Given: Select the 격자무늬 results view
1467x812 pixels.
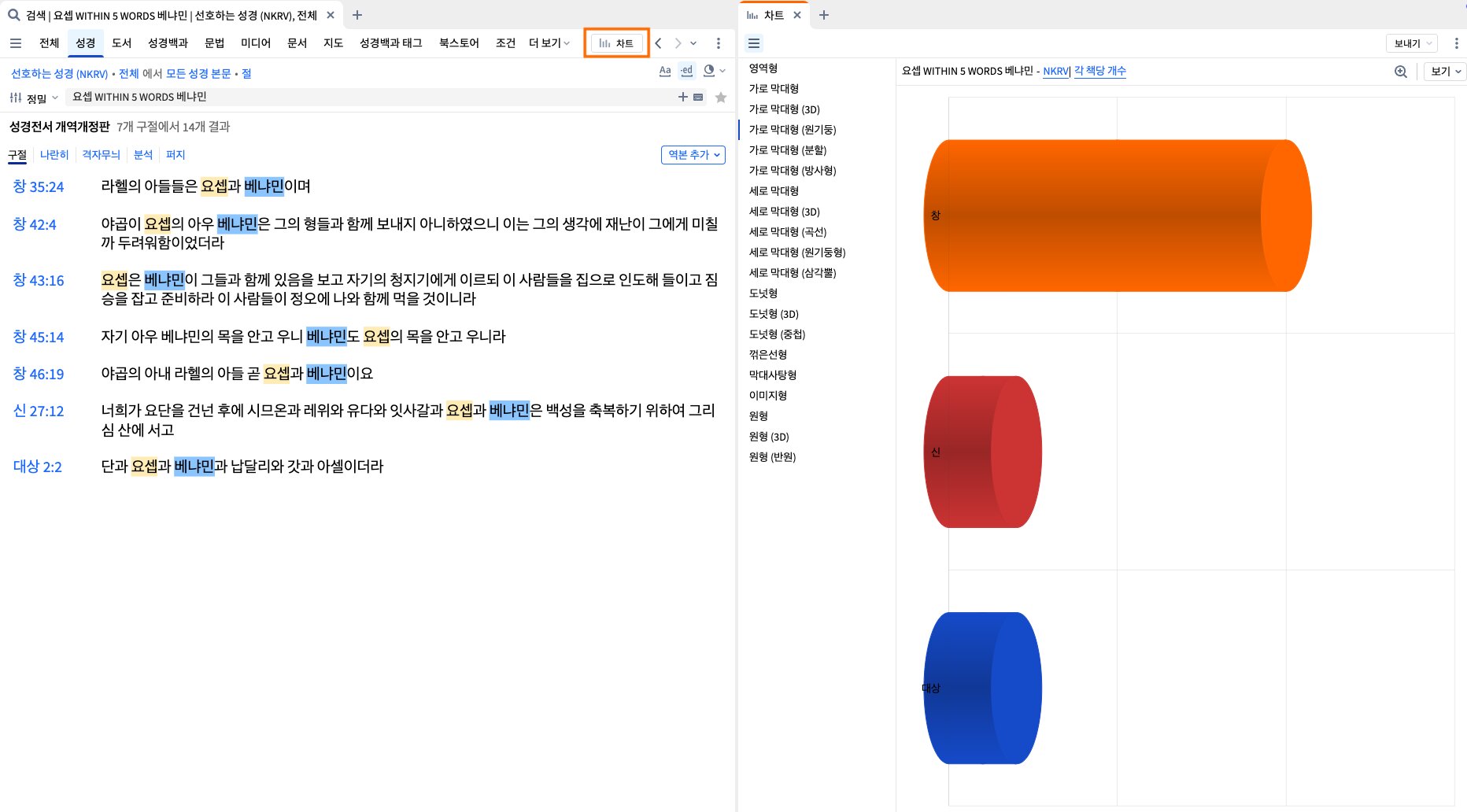Looking at the screenshot, I should coord(101,155).
